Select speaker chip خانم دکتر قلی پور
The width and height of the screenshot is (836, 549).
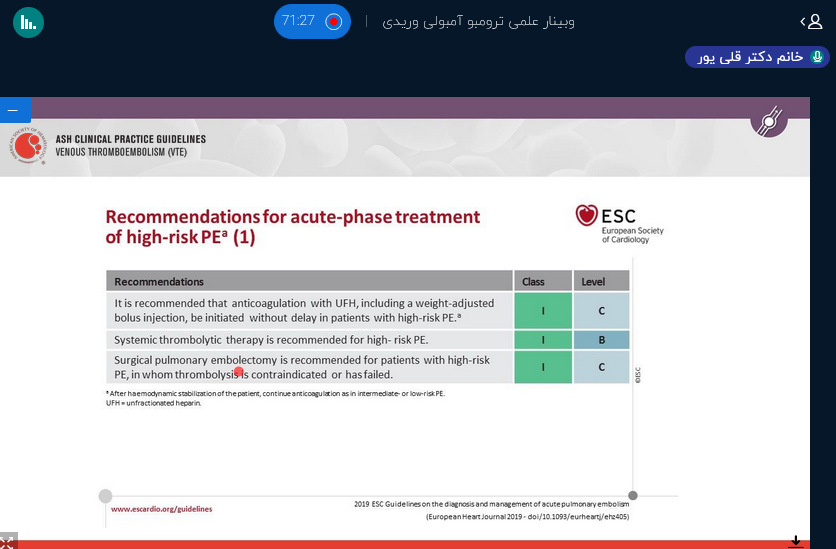pyautogui.click(x=757, y=56)
